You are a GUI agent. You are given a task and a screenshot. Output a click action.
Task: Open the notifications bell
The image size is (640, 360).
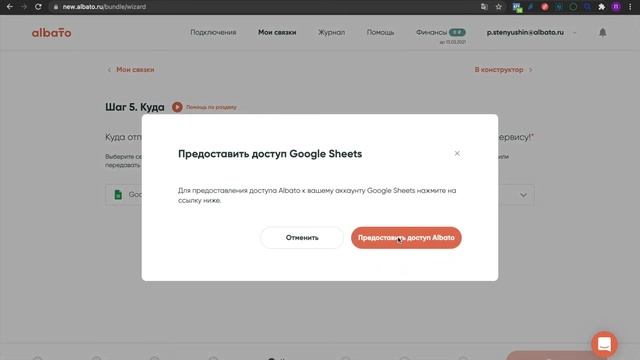[x=602, y=32]
